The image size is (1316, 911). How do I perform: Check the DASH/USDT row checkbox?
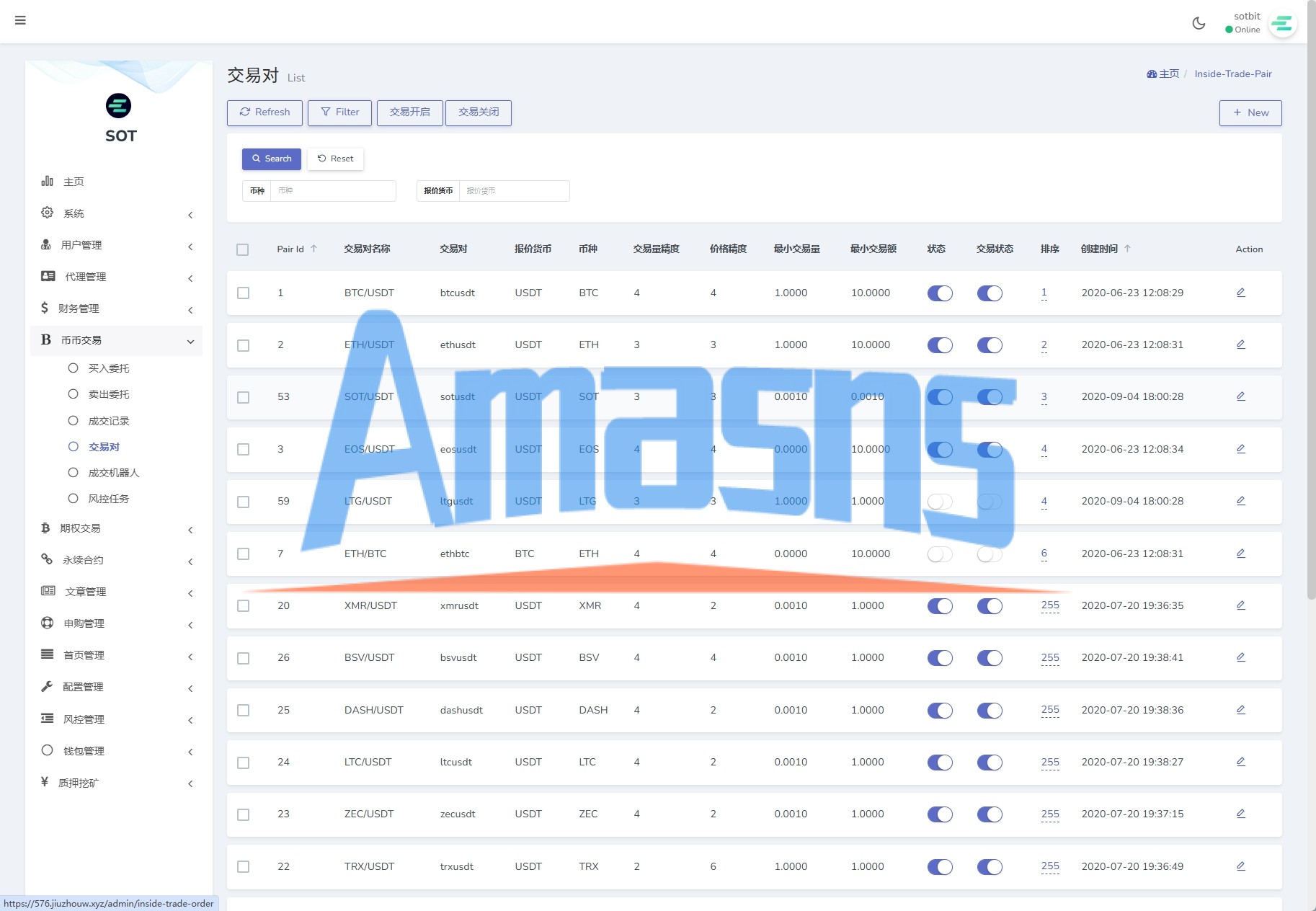(x=244, y=711)
